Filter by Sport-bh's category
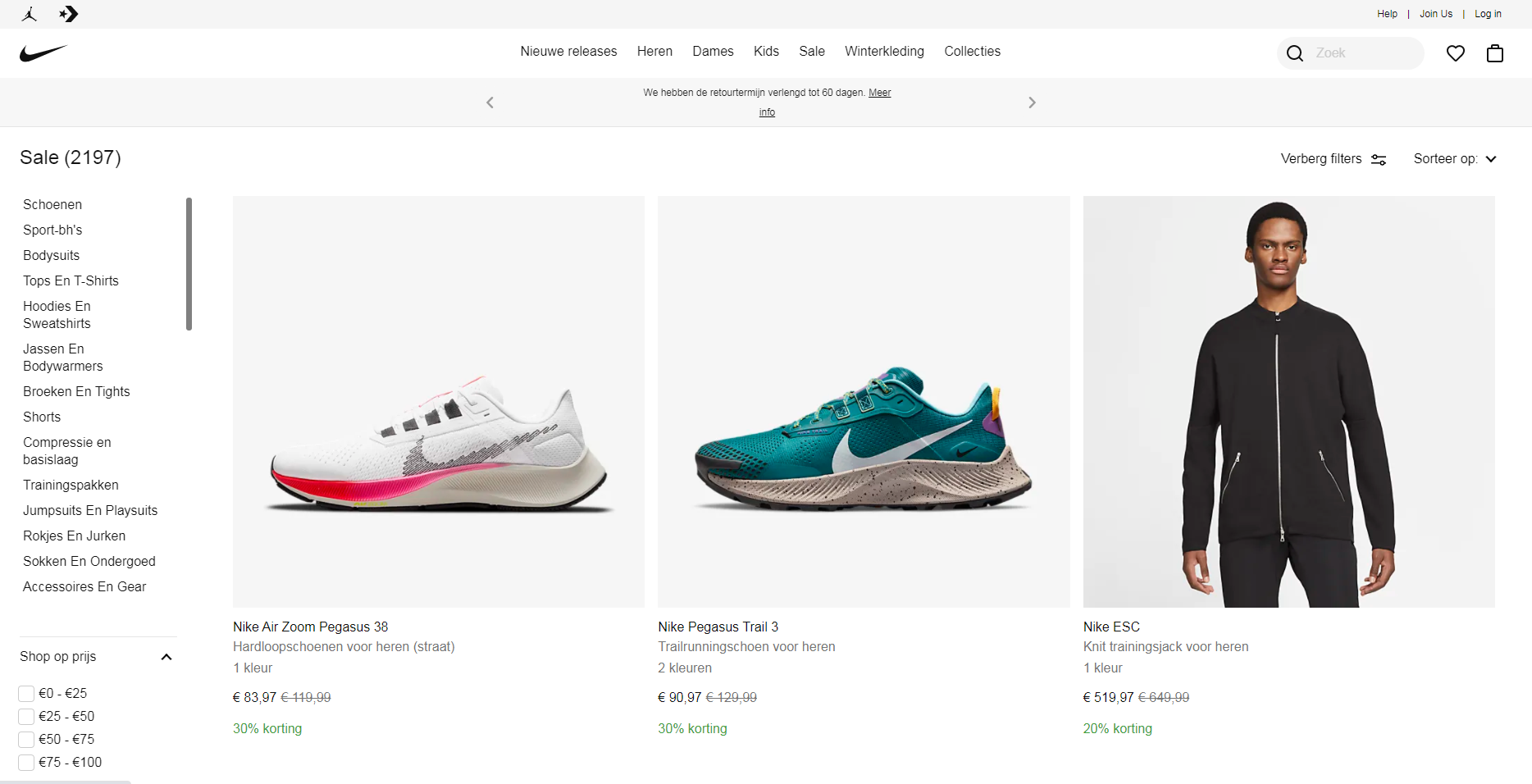1532x784 pixels. point(52,230)
